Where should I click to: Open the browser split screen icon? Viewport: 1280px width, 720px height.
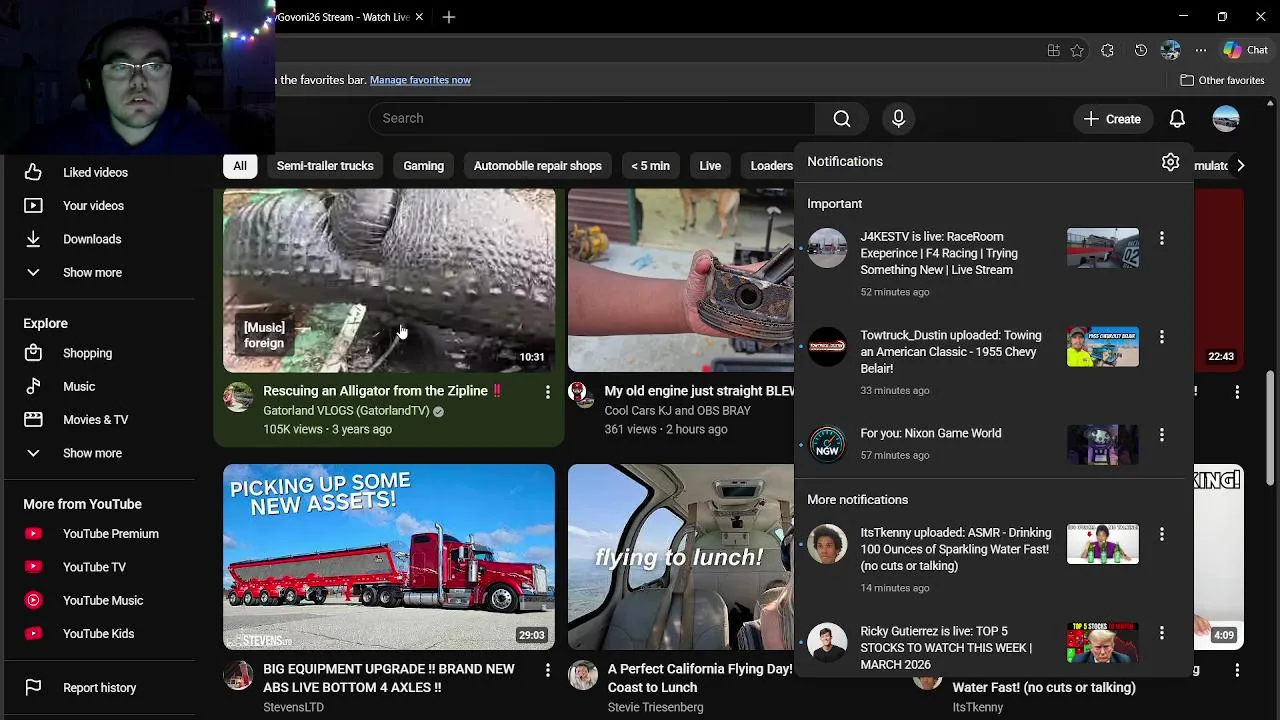click(1053, 50)
